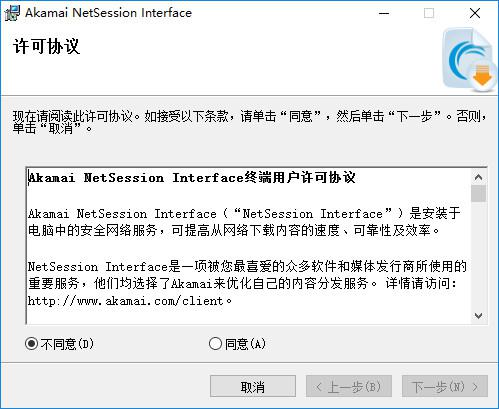Image resolution: width=499 pixels, height=409 pixels.
Task: Click the Akamai NetSession download logo
Action: (x=469, y=60)
